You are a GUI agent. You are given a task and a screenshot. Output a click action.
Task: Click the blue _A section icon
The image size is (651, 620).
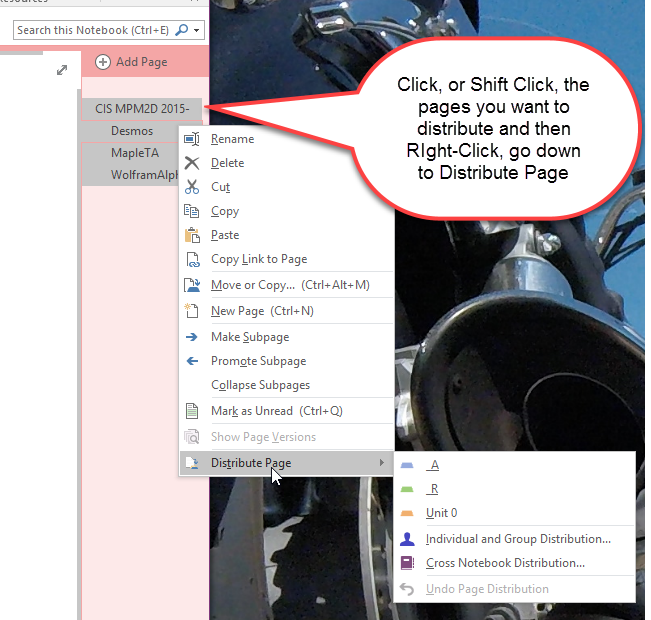point(407,466)
